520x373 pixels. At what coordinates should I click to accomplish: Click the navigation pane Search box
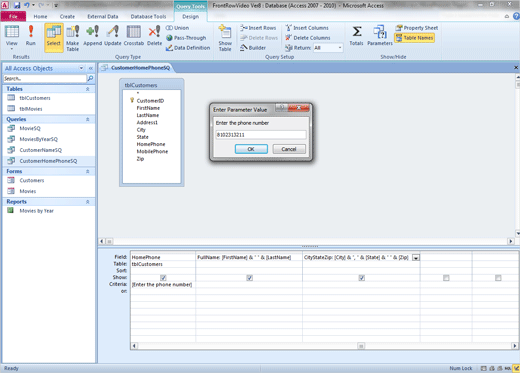(45, 78)
